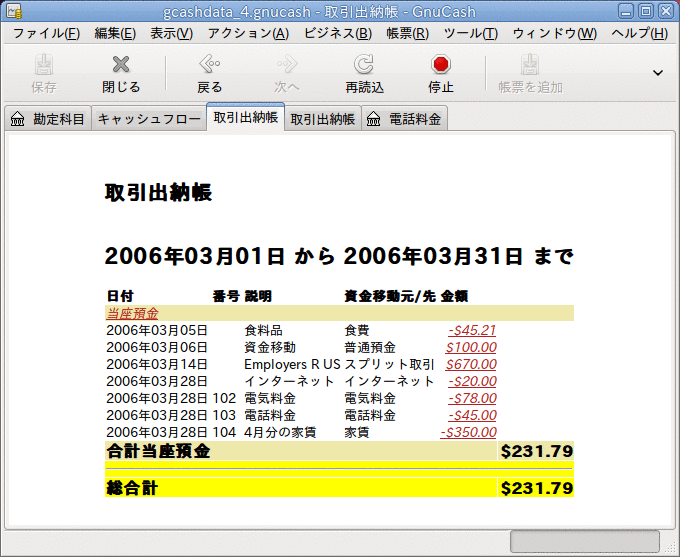Close the report with 閉じる icon
This screenshot has width=680, height=557.
coord(121,64)
